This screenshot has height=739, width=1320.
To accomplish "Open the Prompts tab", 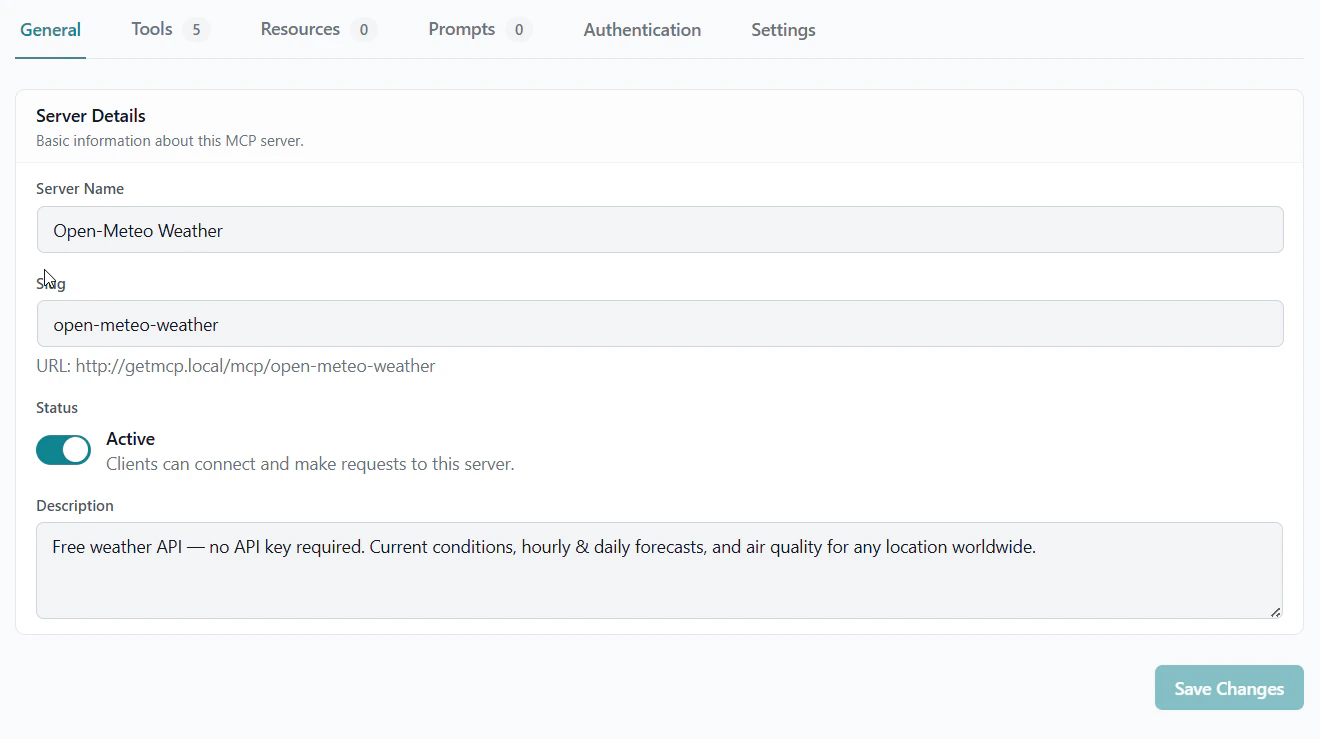I will (x=480, y=30).
